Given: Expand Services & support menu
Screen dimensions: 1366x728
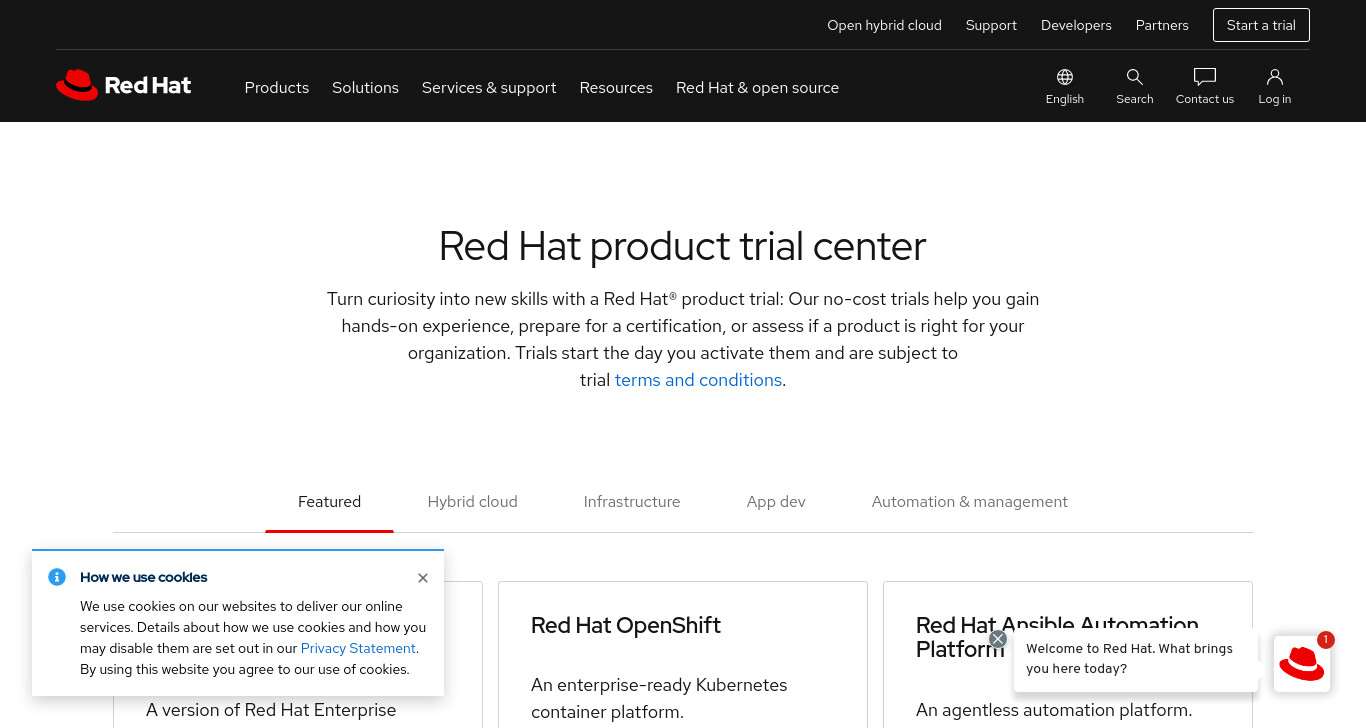Looking at the screenshot, I should (x=489, y=88).
